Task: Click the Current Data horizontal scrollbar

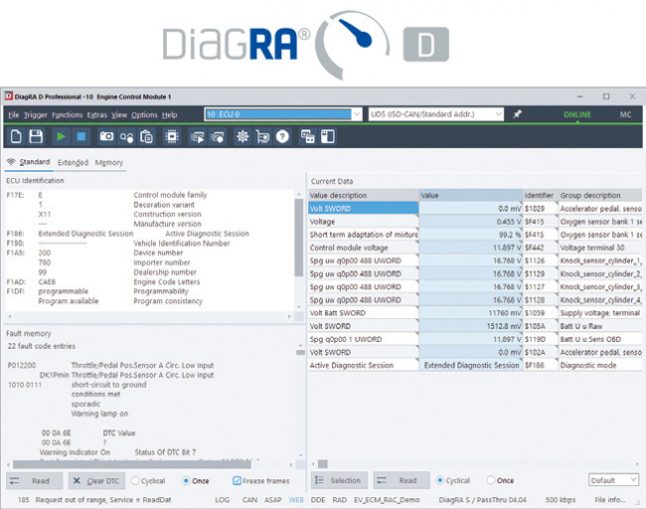Action: tap(470, 464)
